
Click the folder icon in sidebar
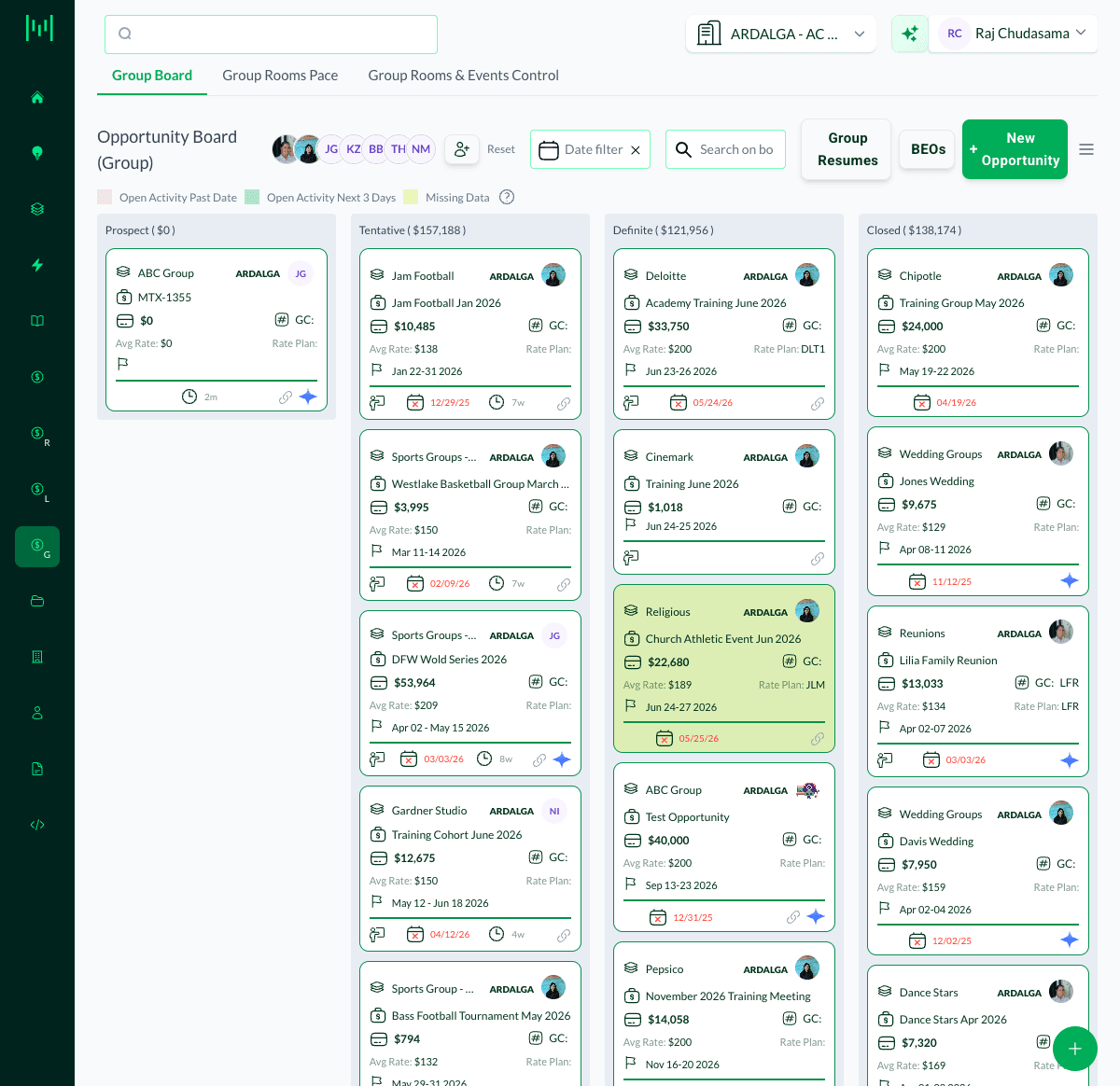coord(37,601)
